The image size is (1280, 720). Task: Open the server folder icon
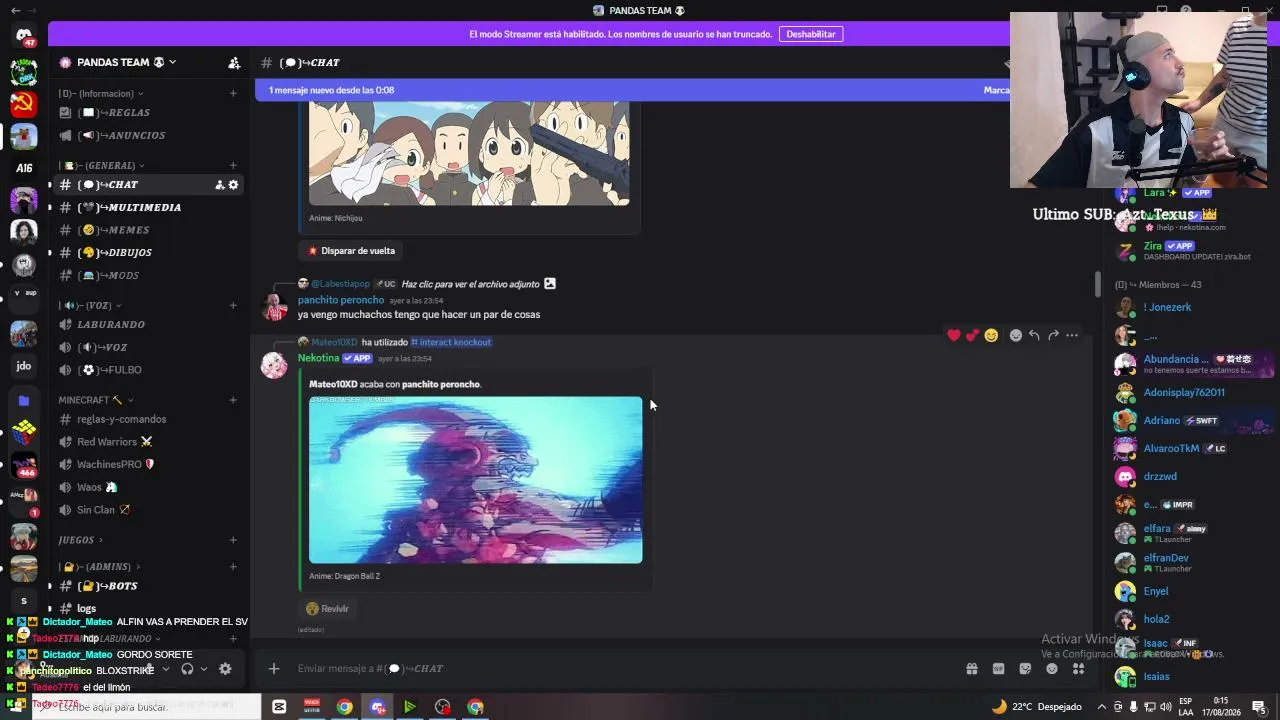click(24, 400)
